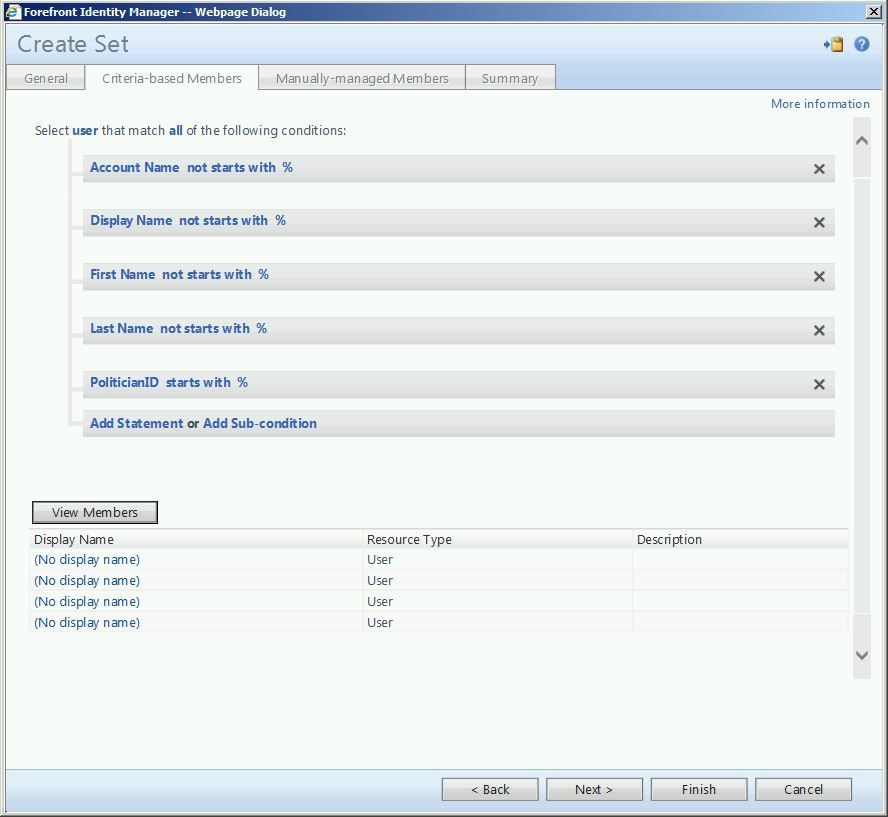
Task: Edit the PoliticianID % value
Action: [242, 383]
